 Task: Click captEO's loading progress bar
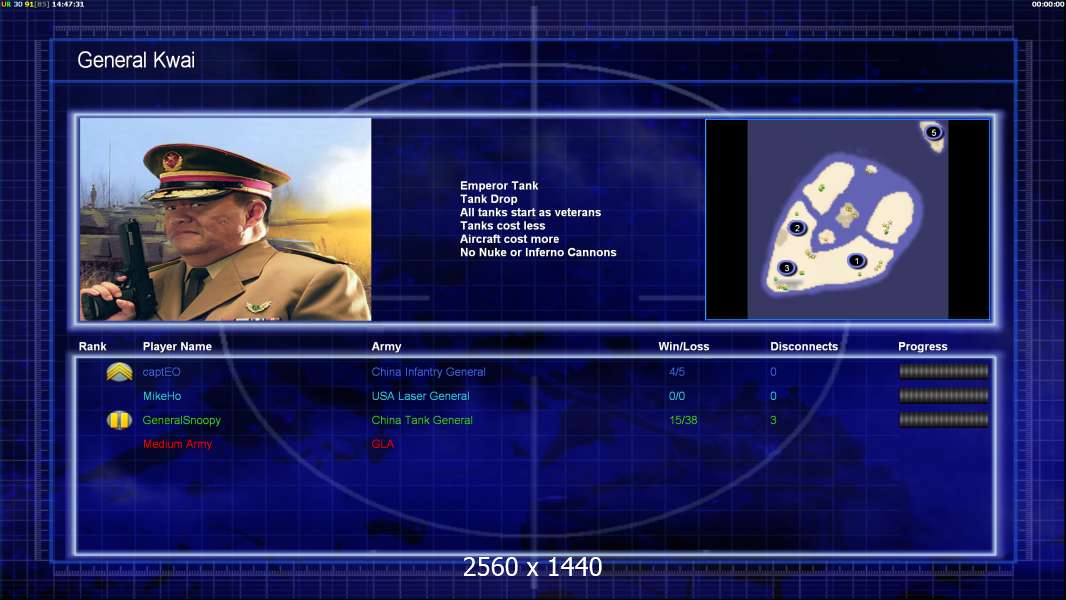point(944,371)
